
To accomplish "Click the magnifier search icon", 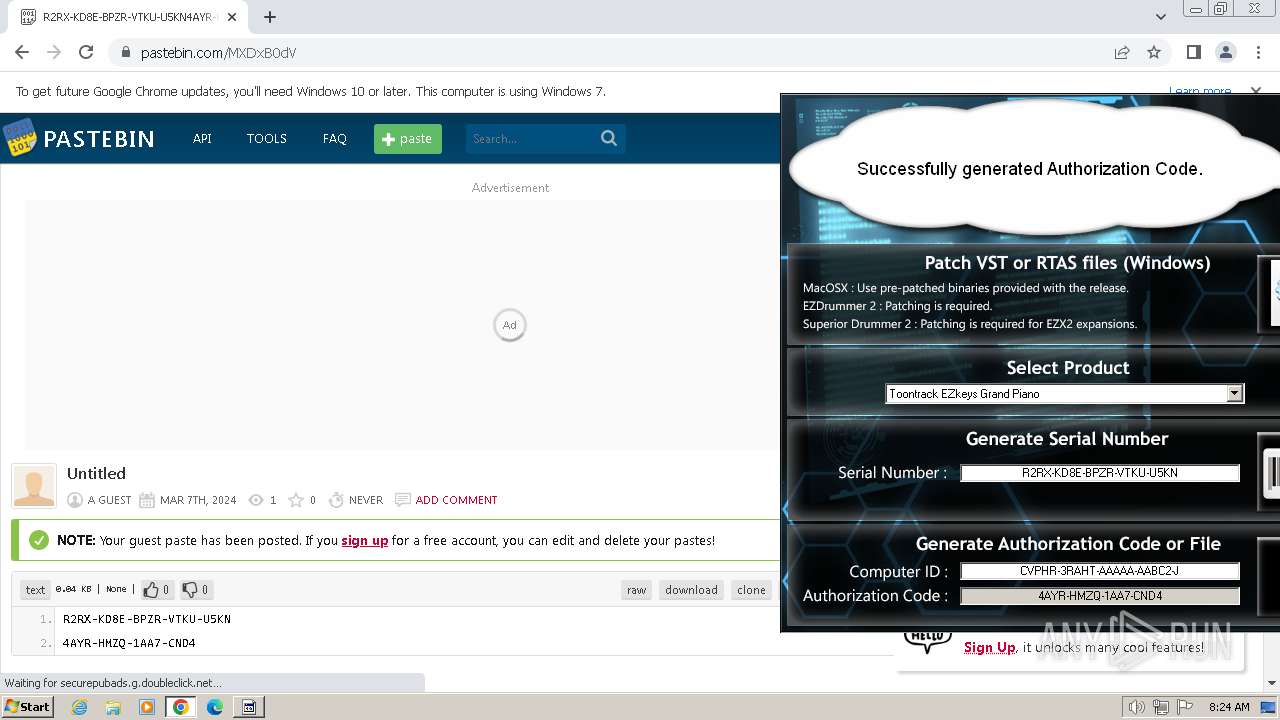I will coord(609,139).
